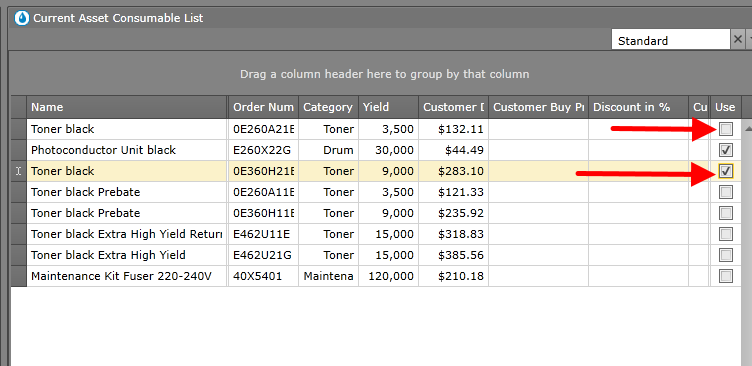This screenshot has width=752, height=366.
Task: Check Use for Toner black Prebate $121.33
Action: click(x=726, y=192)
